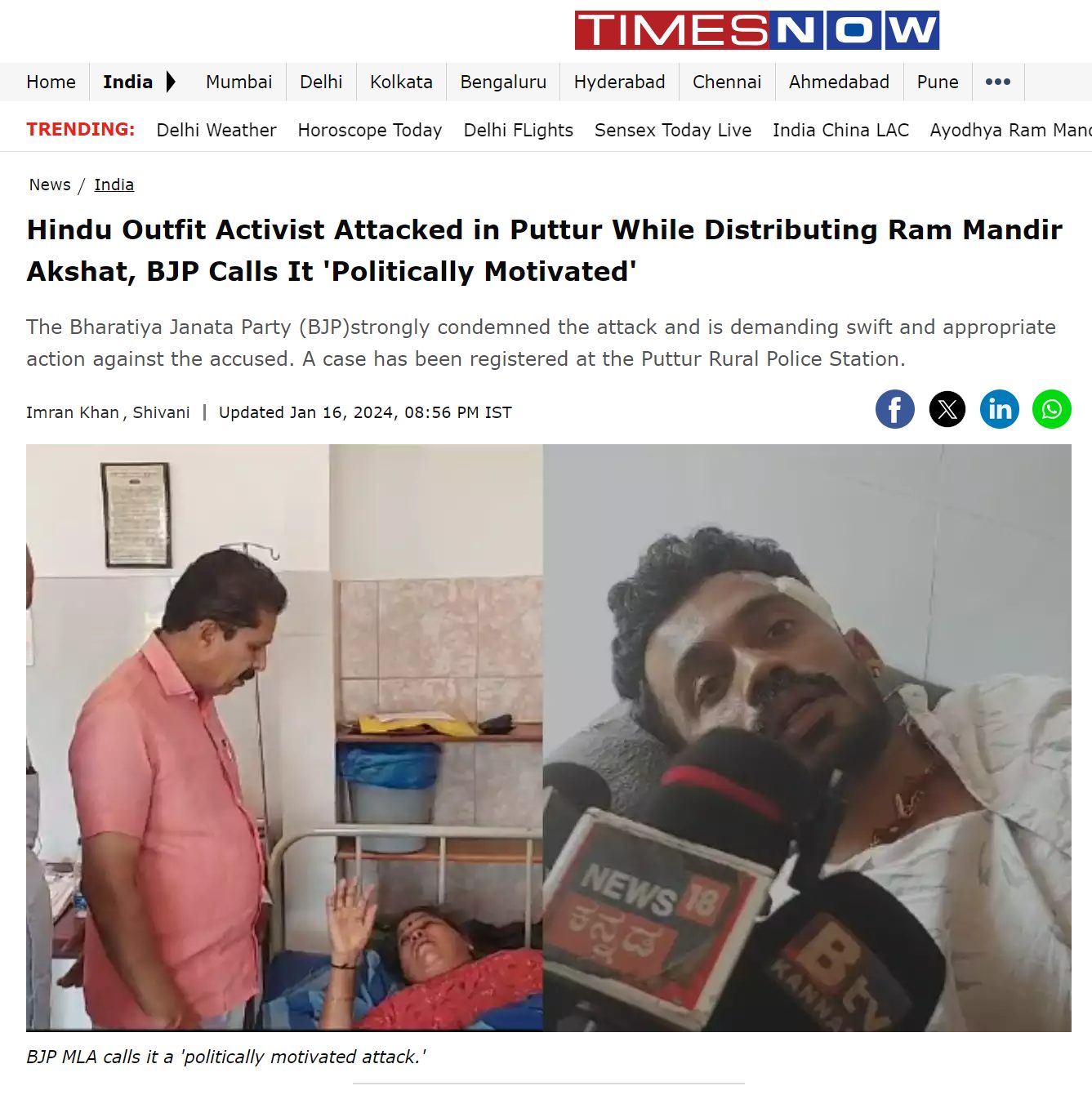The width and height of the screenshot is (1092, 1095).
Task: Share article via WhatsApp
Action: (1052, 409)
